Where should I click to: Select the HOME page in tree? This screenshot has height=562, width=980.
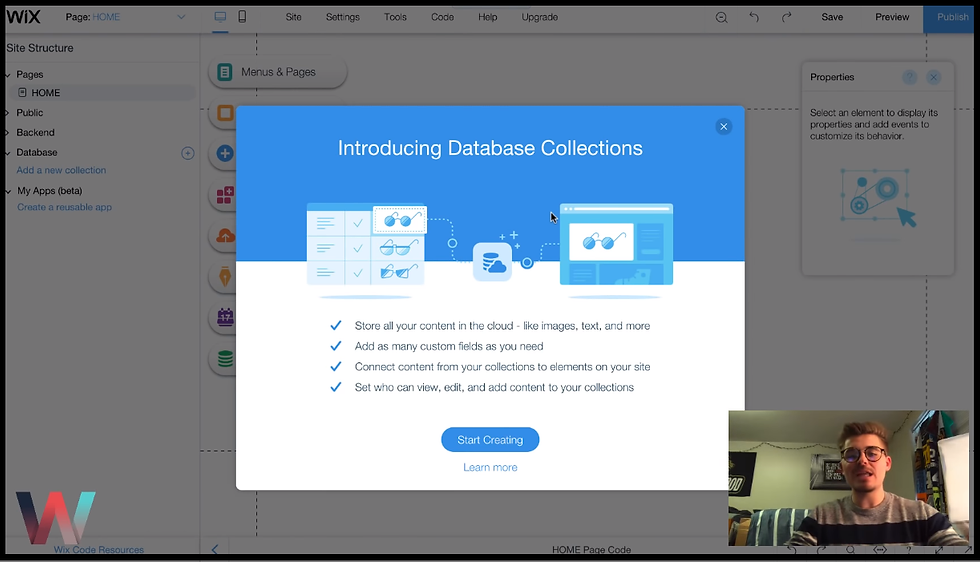103,93
